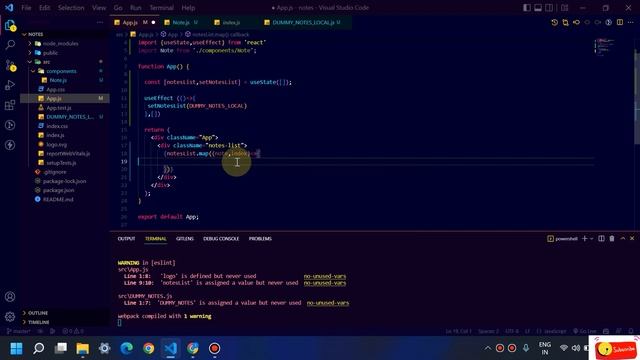Switch to the GITLENS panel tab
640x360 pixels.
coord(184,239)
